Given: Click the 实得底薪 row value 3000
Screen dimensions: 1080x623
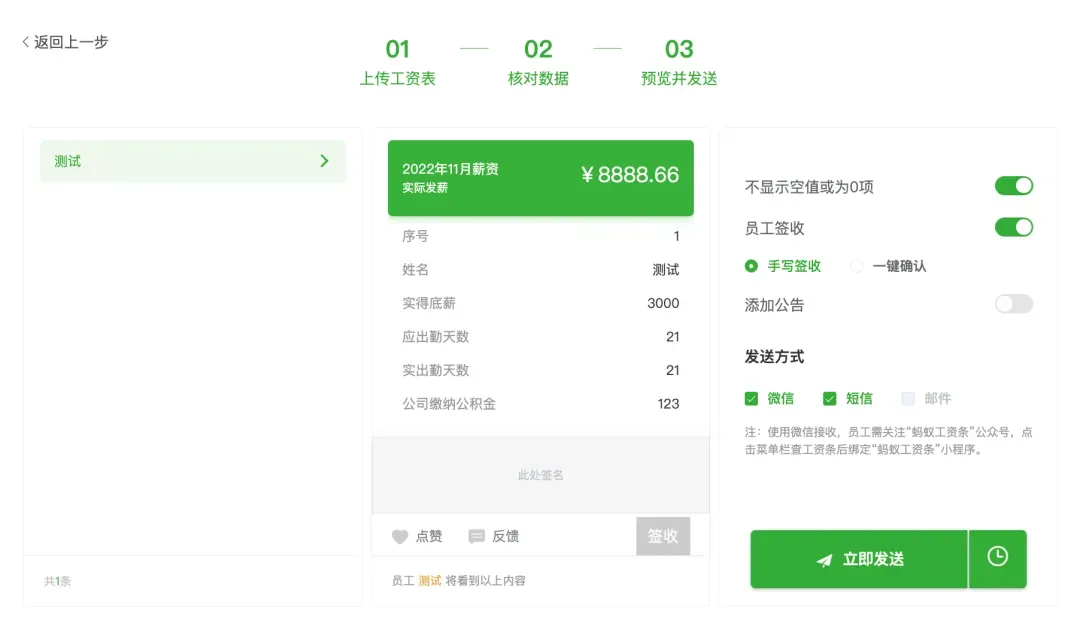Looking at the screenshot, I should [663, 303].
